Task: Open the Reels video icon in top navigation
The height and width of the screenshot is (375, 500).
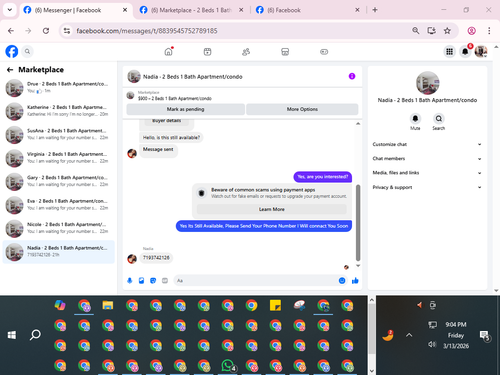Action: pos(207,52)
